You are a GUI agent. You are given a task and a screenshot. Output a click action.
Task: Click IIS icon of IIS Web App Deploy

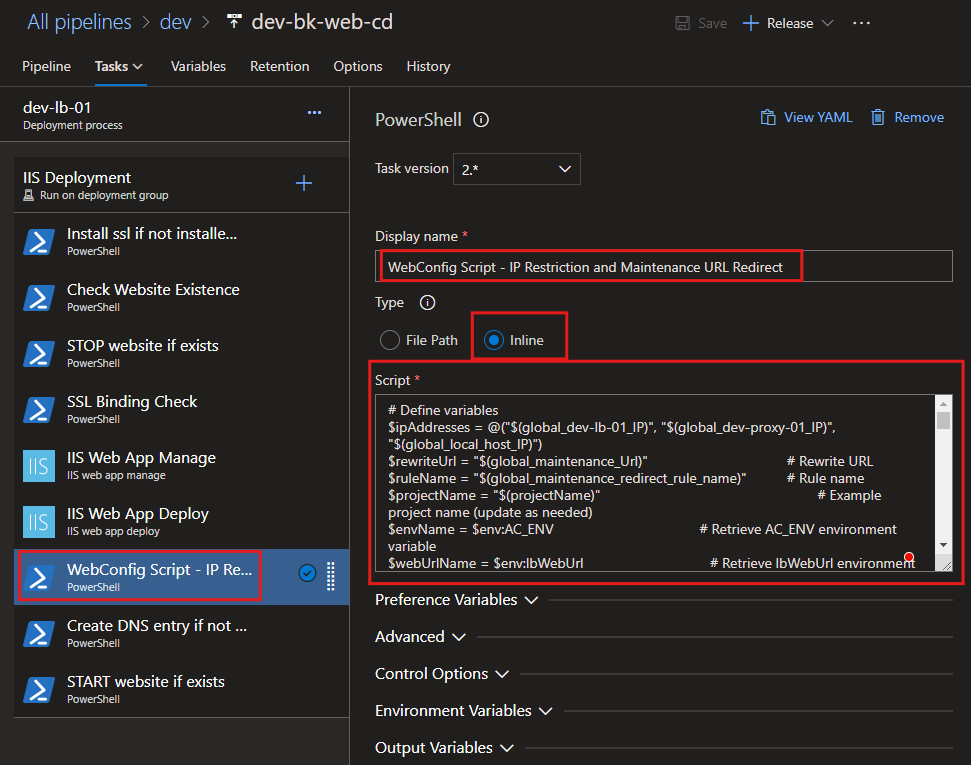[x=38, y=522]
